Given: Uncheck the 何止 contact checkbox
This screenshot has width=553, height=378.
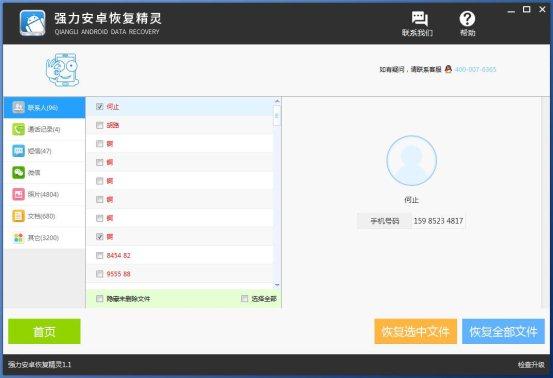Looking at the screenshot, I should pyautogui.click(x=99, y=106).
